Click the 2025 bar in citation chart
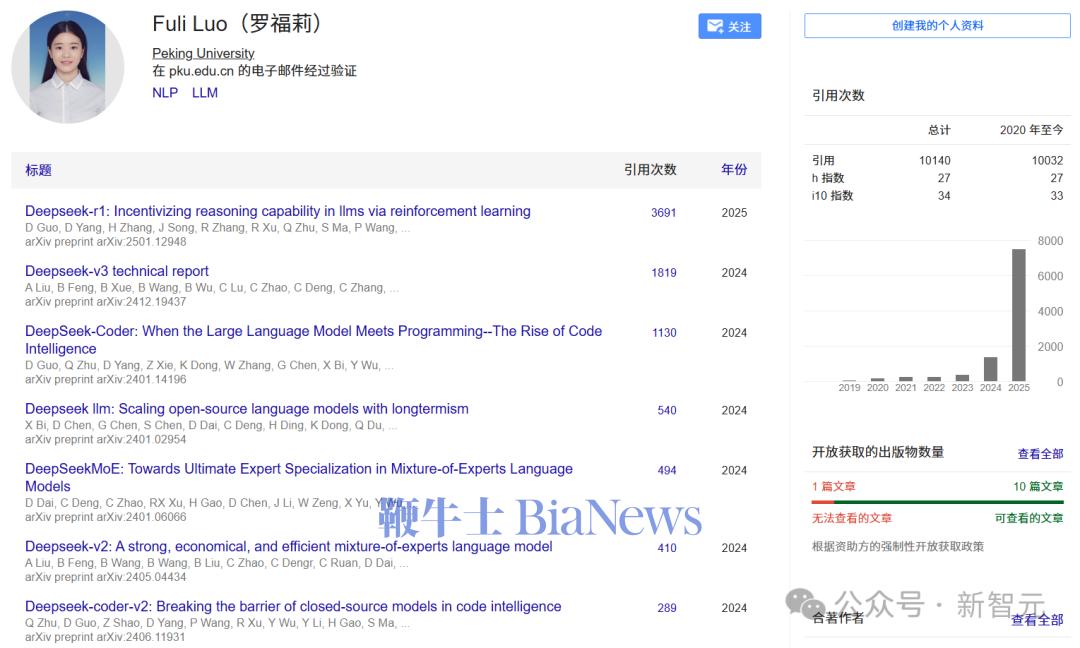Image resolution: width=1080 pixels, height=648 pixels. pos(1018,314)
